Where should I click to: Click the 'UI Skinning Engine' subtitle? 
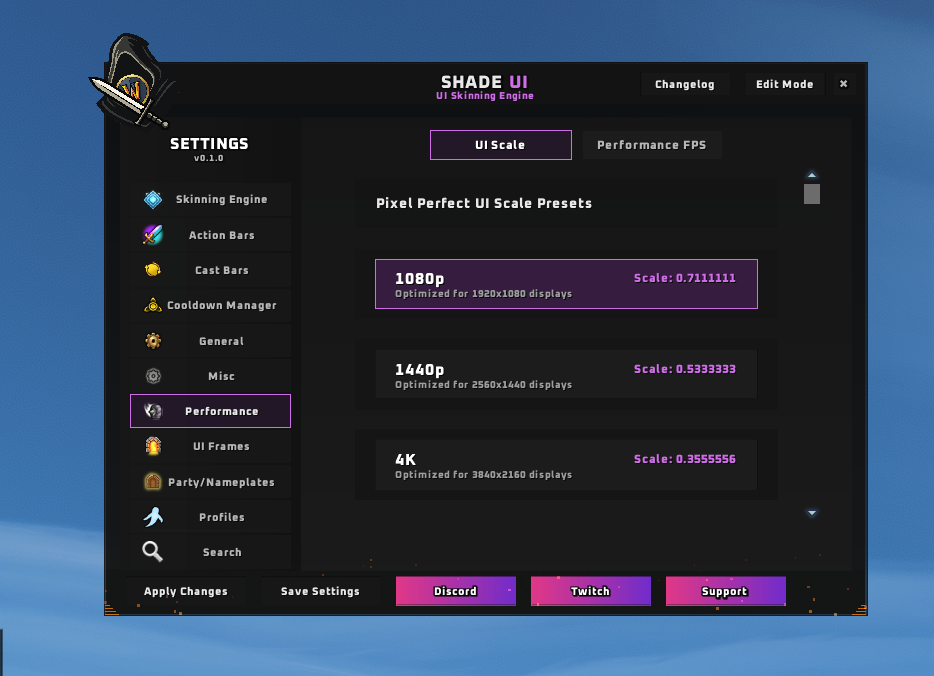click(x=485, y=96)
